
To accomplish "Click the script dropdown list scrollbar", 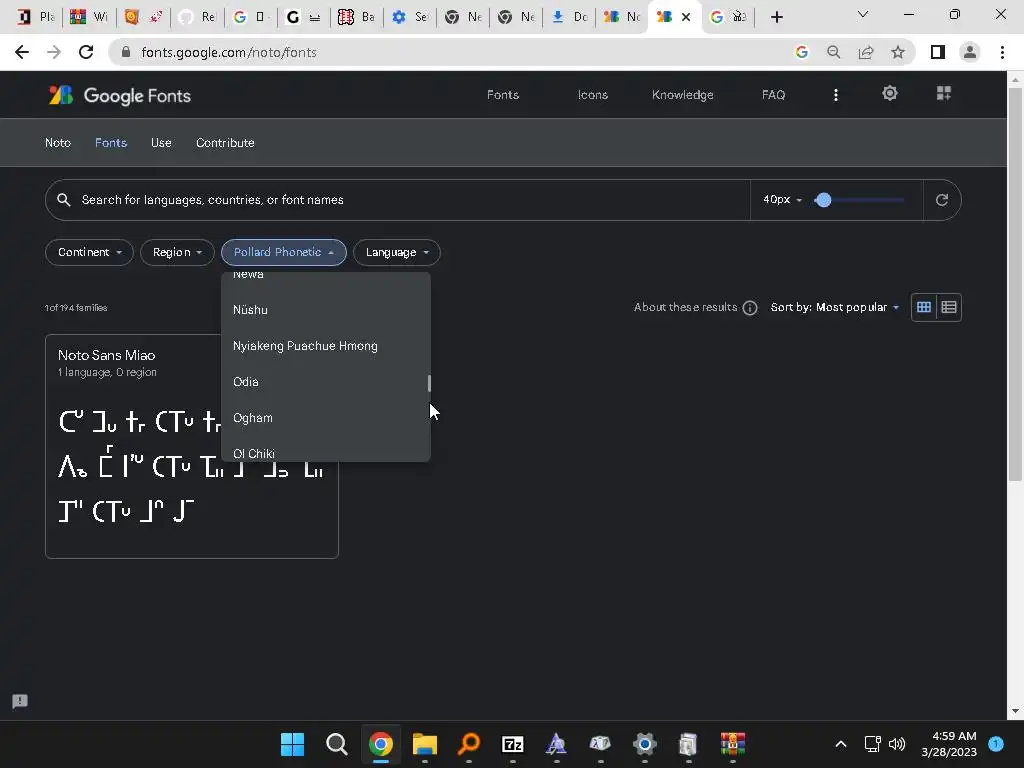I will [429, 383].
